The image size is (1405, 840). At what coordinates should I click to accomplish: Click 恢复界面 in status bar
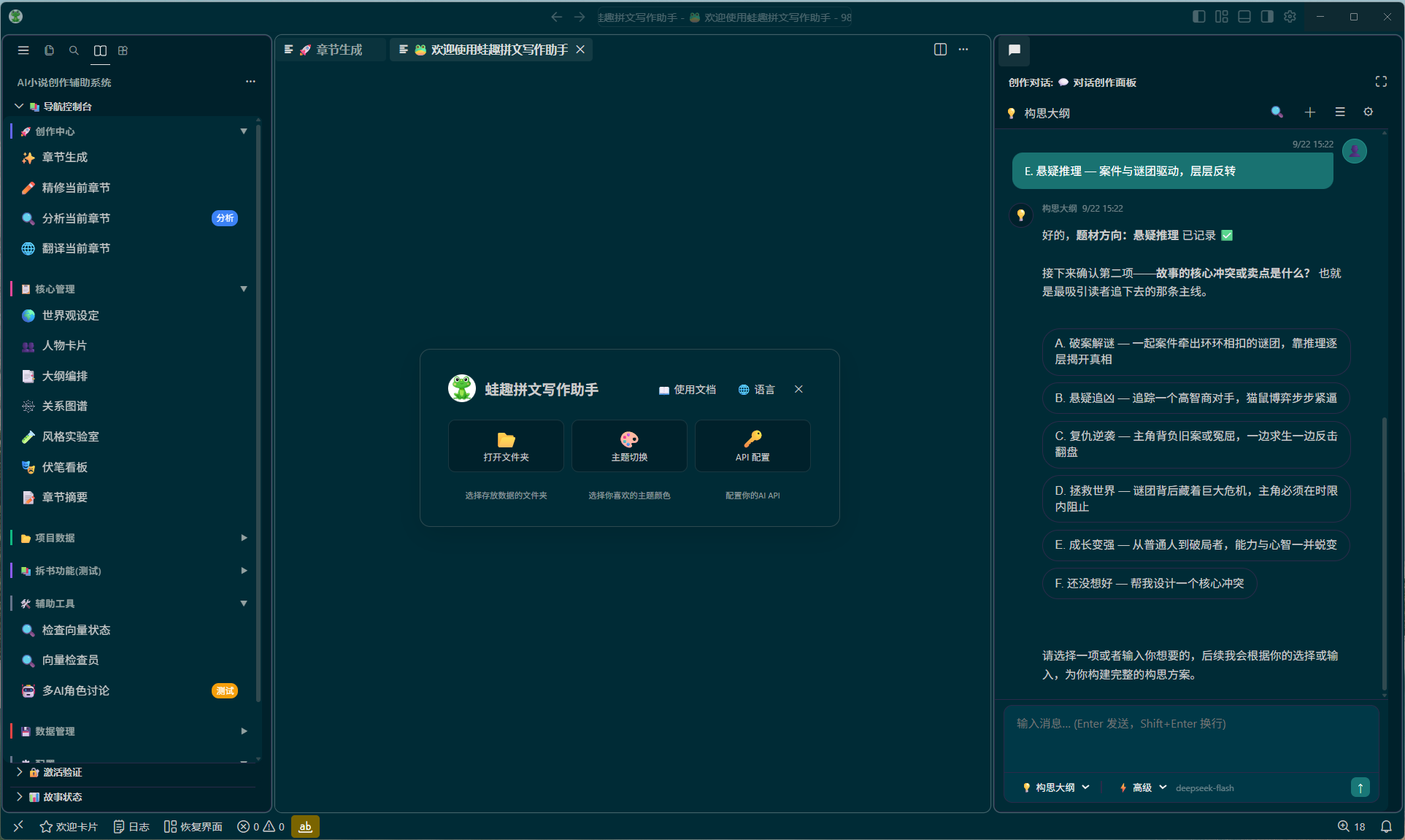point(193,827)
